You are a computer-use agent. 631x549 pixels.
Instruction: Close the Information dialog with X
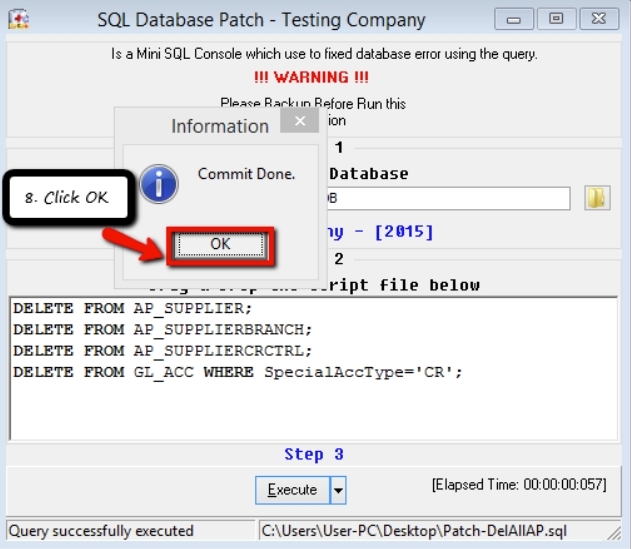(x=299, y=124)
